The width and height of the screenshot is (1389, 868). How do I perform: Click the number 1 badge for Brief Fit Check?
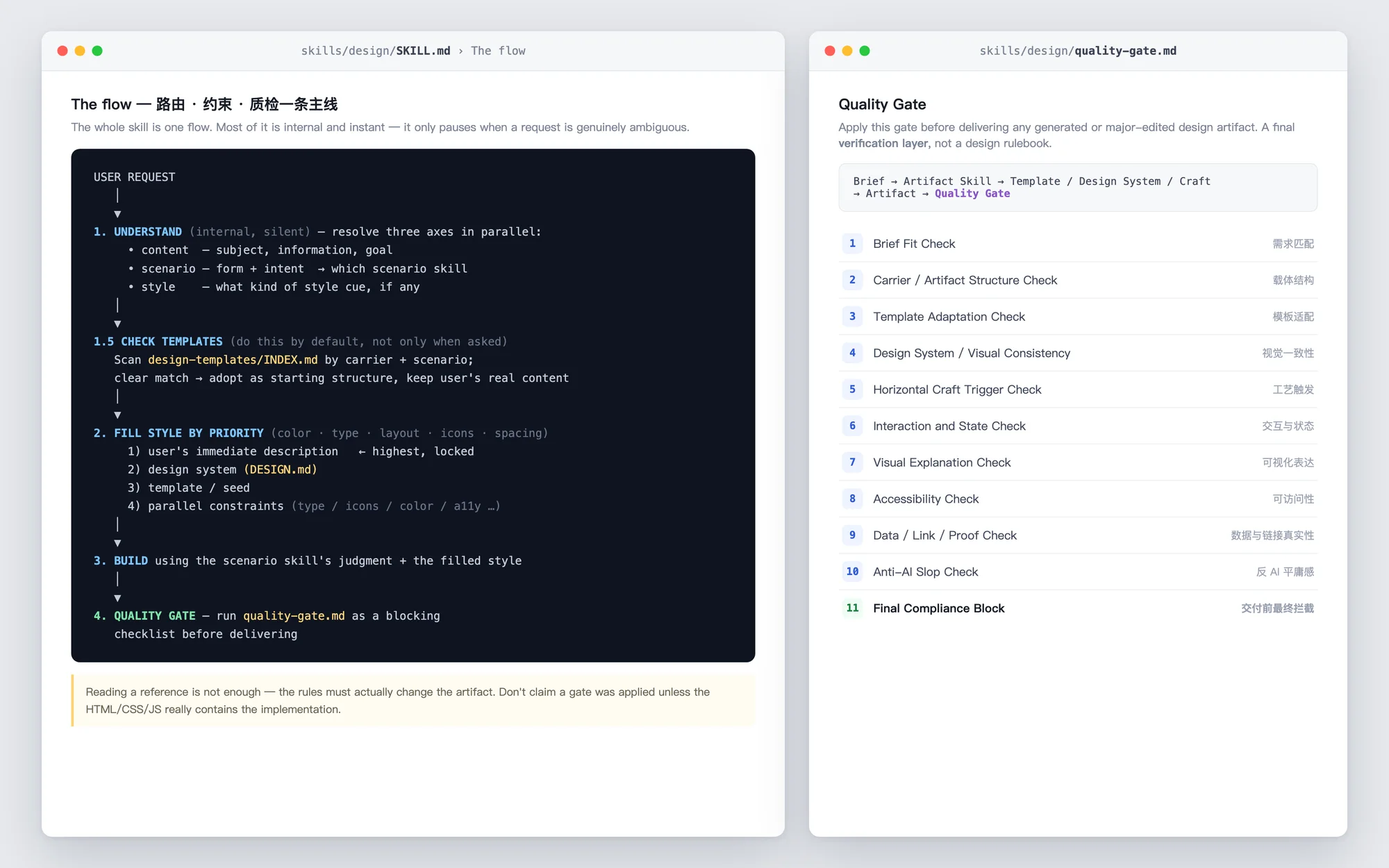pyautogui.click(x=852, y=244)
